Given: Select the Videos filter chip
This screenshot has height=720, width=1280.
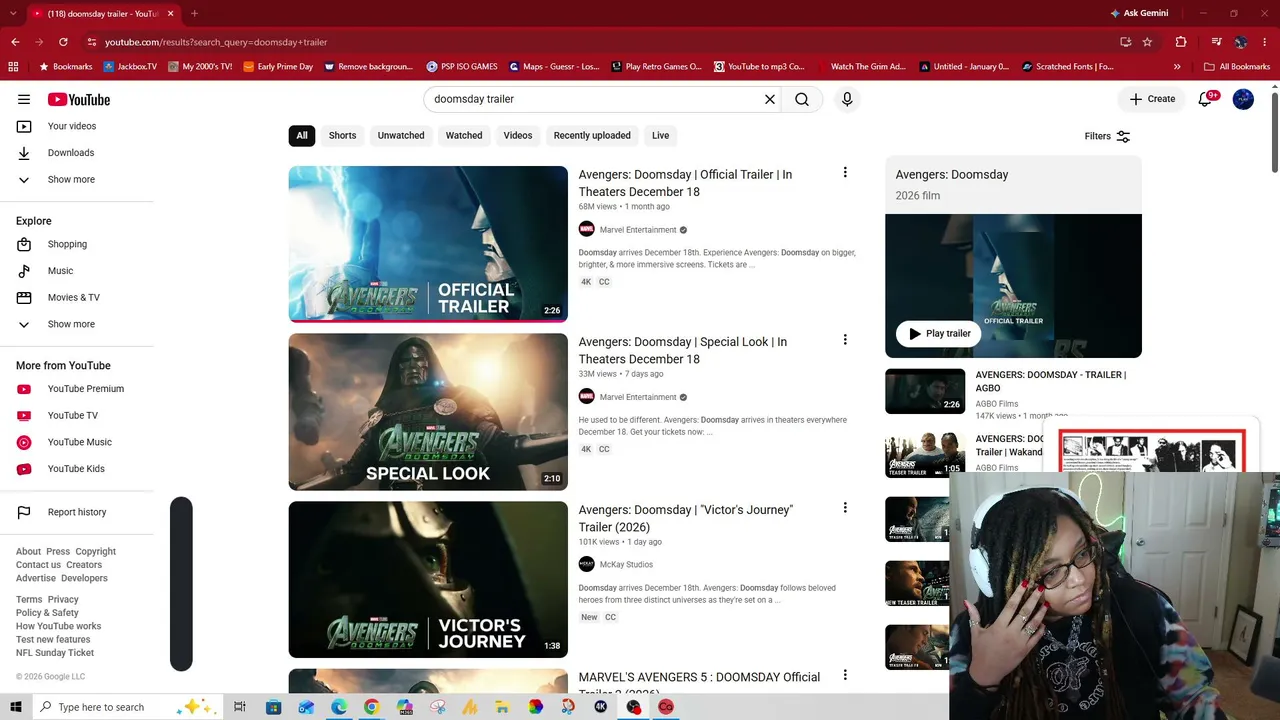Looking at the screenshot, I should point(518,135).
